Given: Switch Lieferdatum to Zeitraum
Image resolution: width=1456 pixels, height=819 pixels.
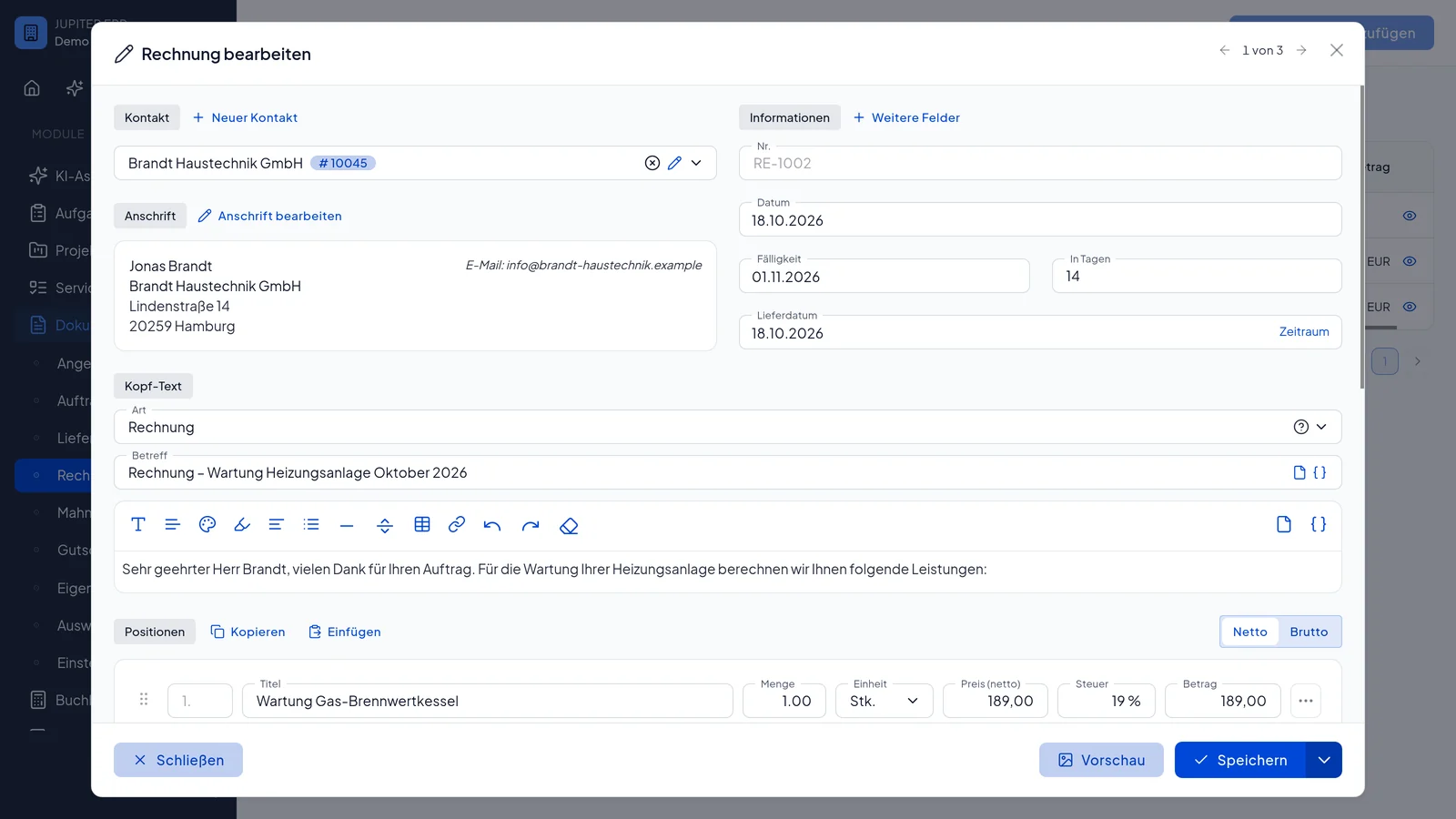Looking at the screenshot, I should 1304,332.
